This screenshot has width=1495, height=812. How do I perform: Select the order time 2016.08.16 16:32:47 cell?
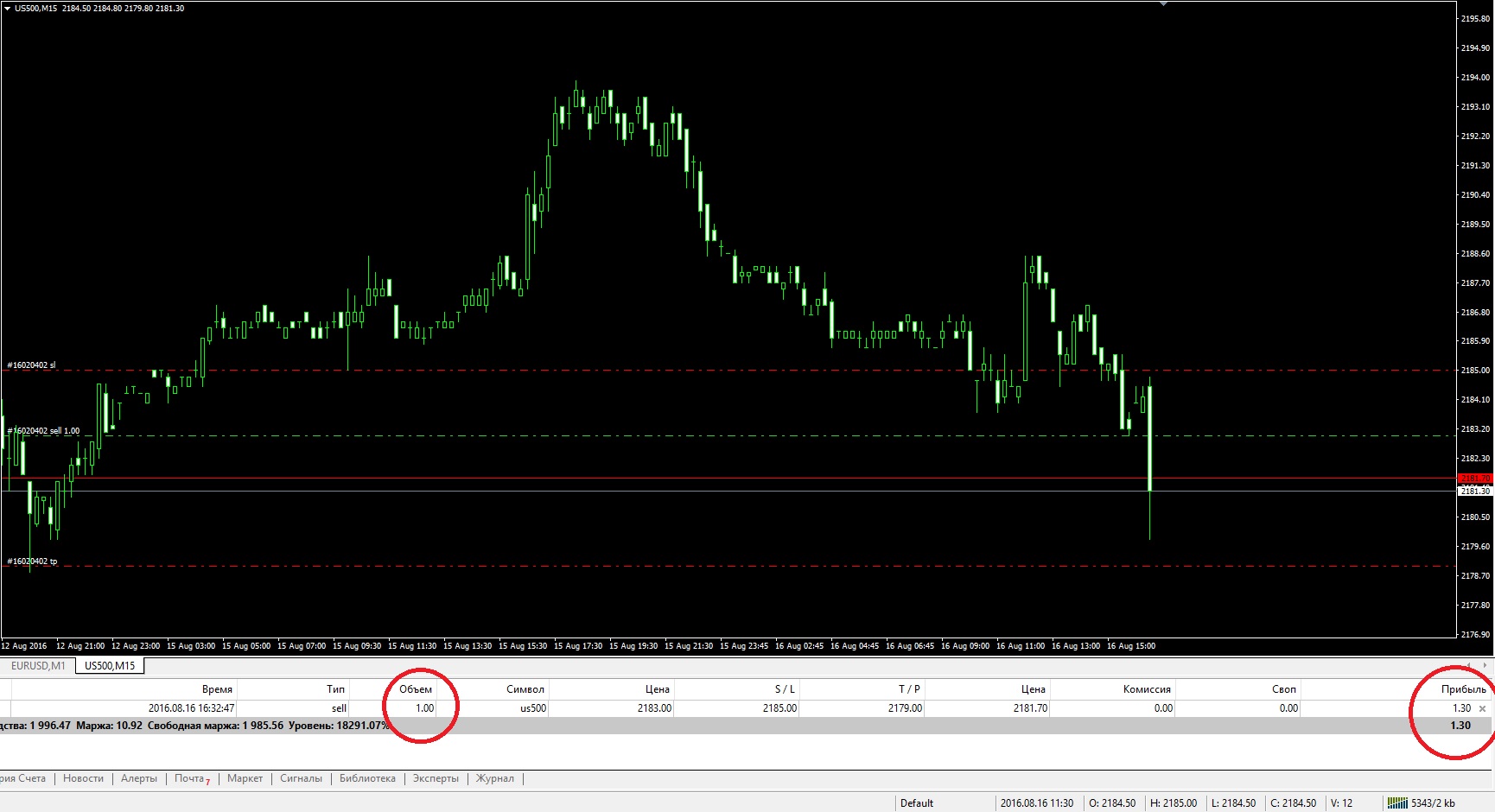191,708
